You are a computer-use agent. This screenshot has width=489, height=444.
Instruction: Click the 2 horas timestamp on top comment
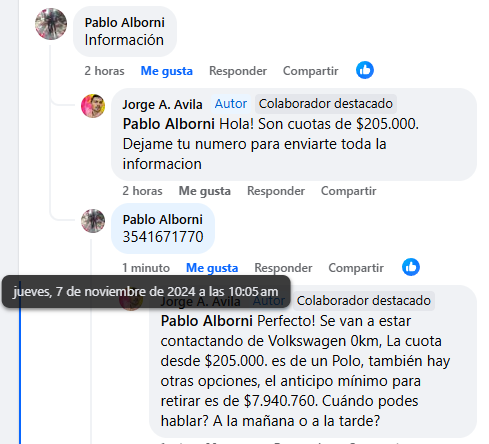pos(104,71)
